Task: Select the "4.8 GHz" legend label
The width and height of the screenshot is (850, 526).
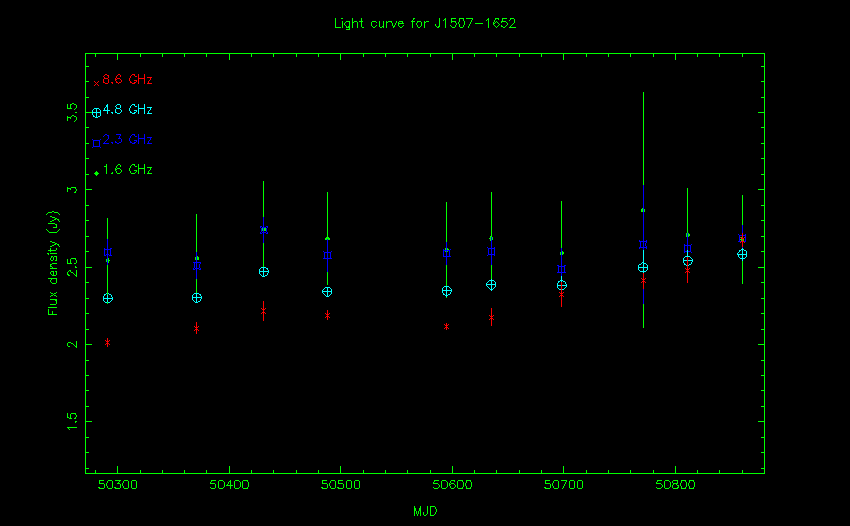Action: [x=127, y=110]
